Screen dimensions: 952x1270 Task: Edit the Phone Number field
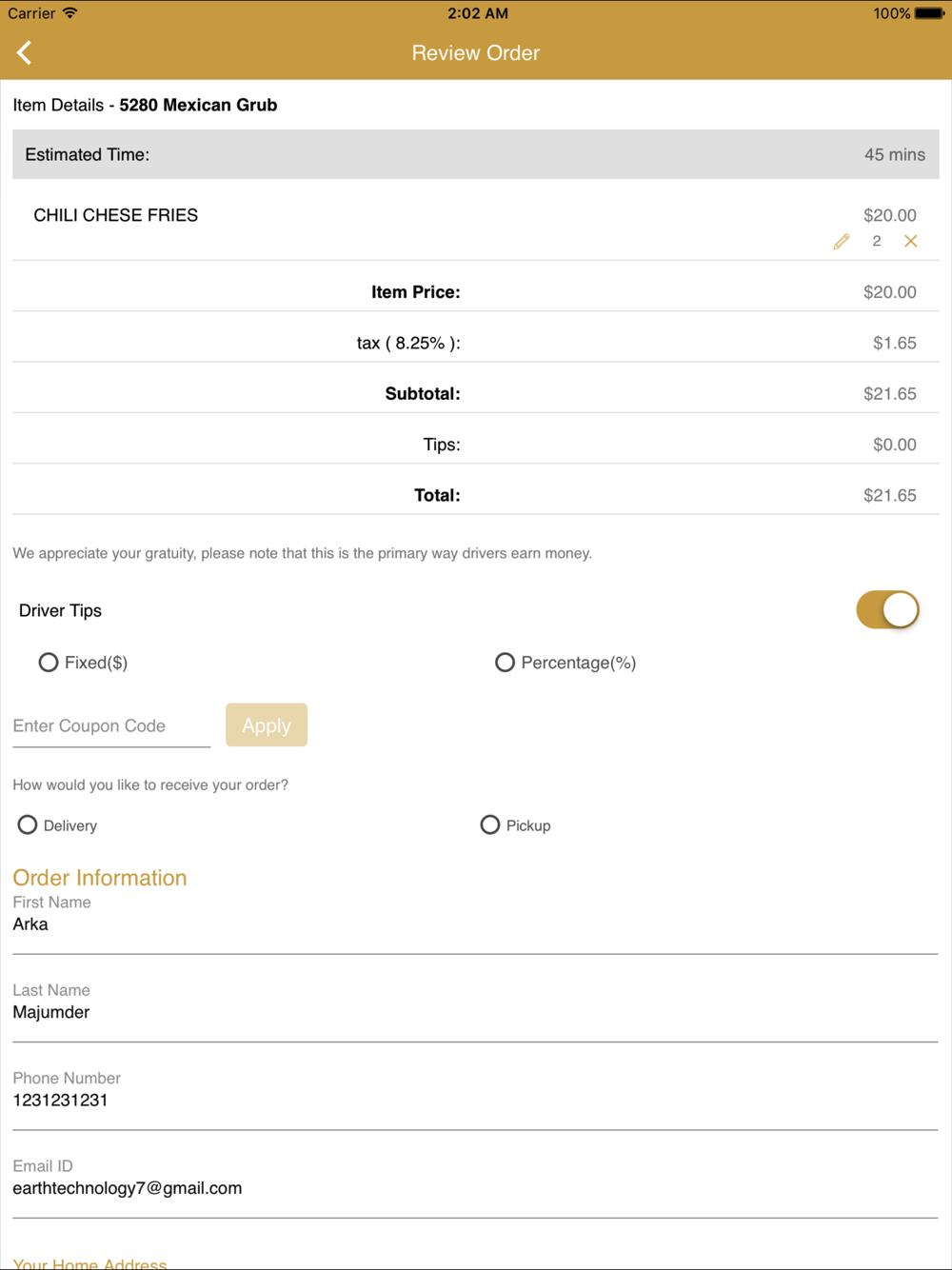pyautogui.click(x=475, y=1101)
